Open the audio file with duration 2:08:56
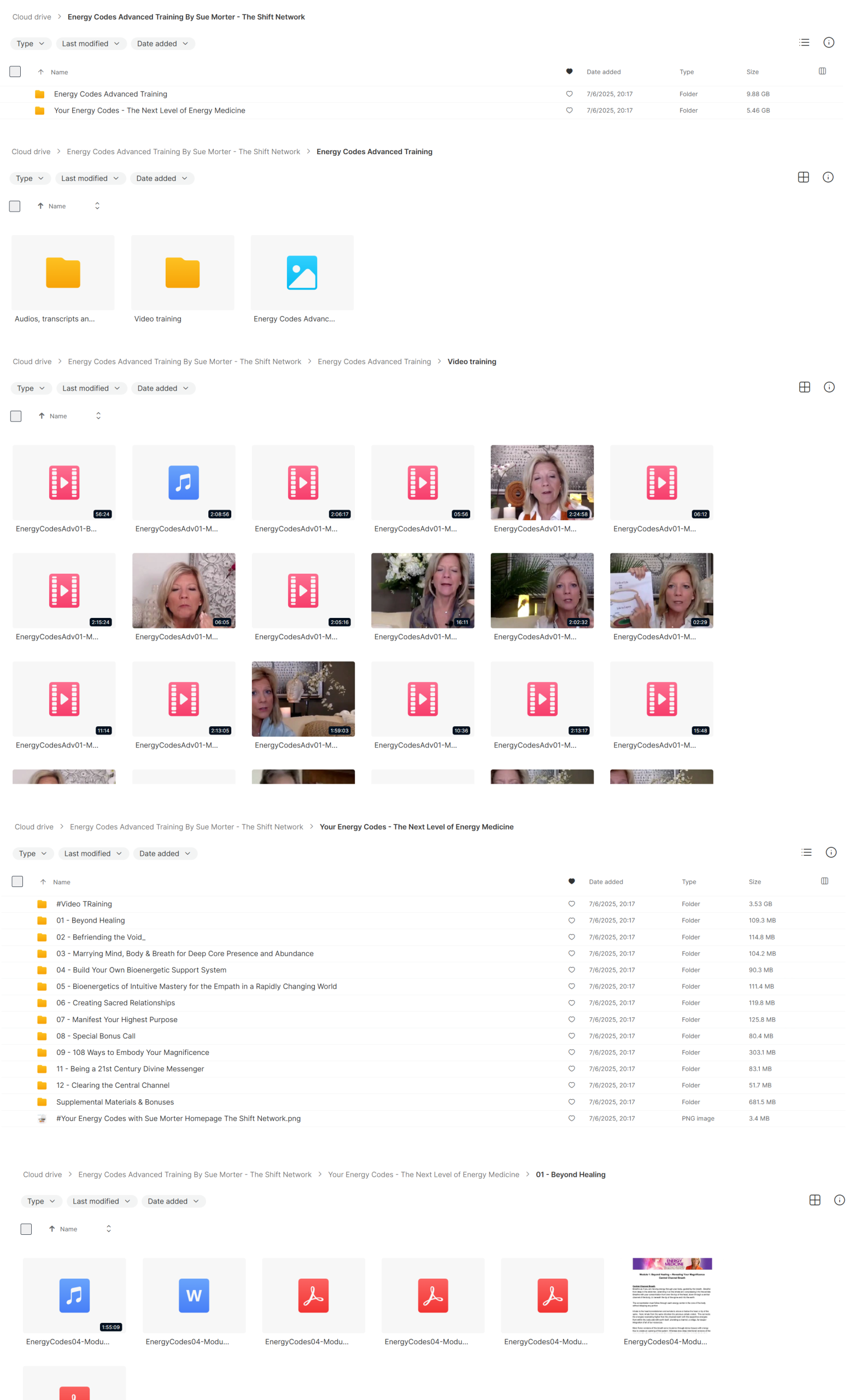The width and height of the screenshot is (861, 1400). [x=183, y=489]
